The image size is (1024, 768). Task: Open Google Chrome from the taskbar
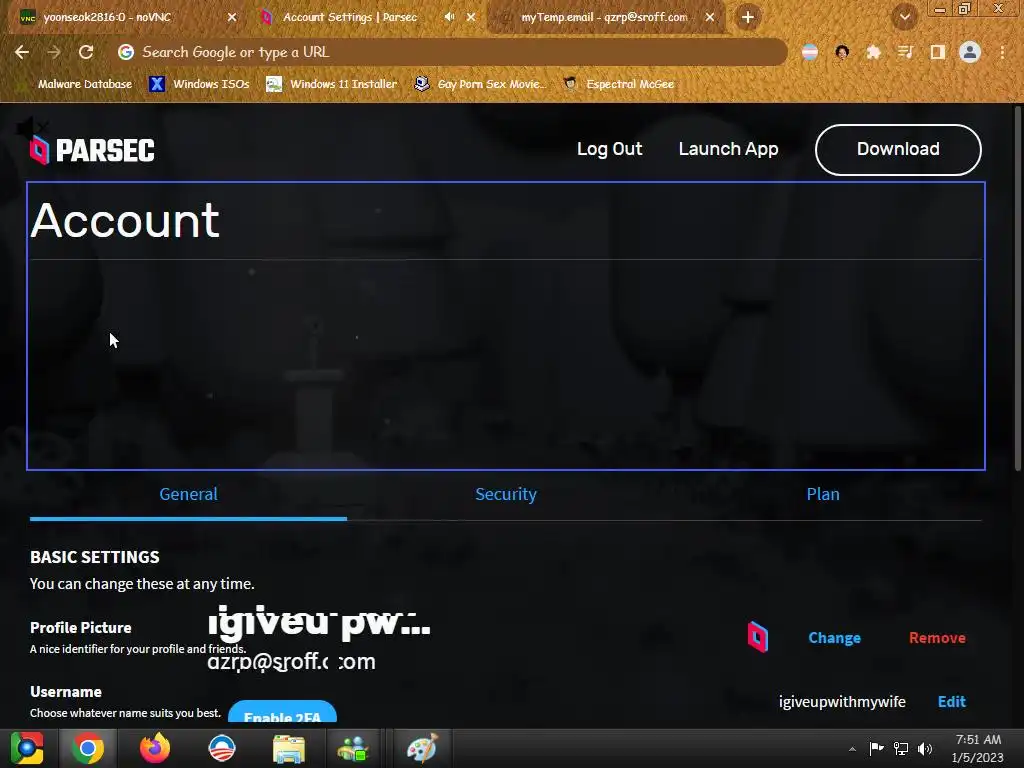coord(88,748)
